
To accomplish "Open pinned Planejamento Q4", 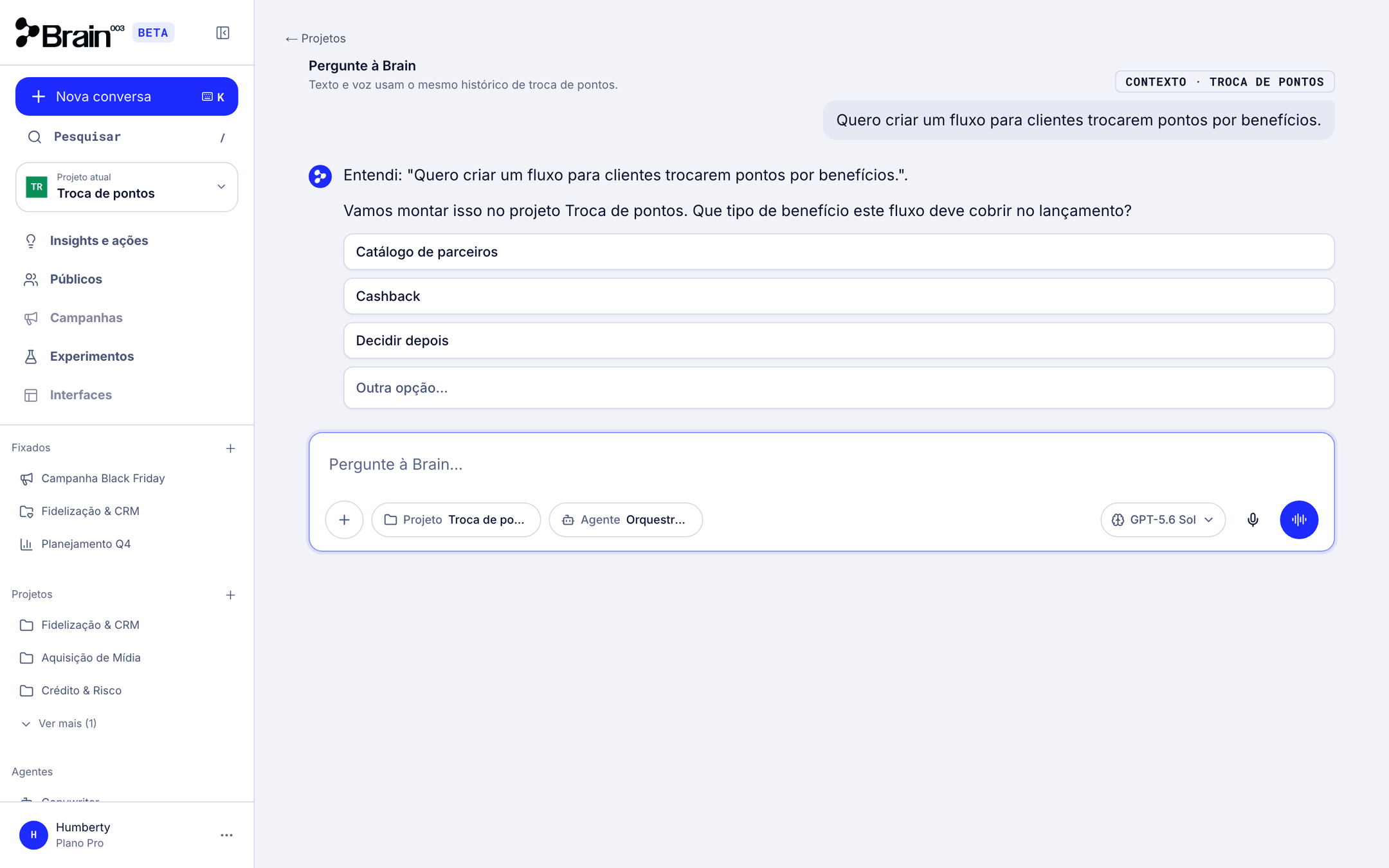I will point(127,544).
